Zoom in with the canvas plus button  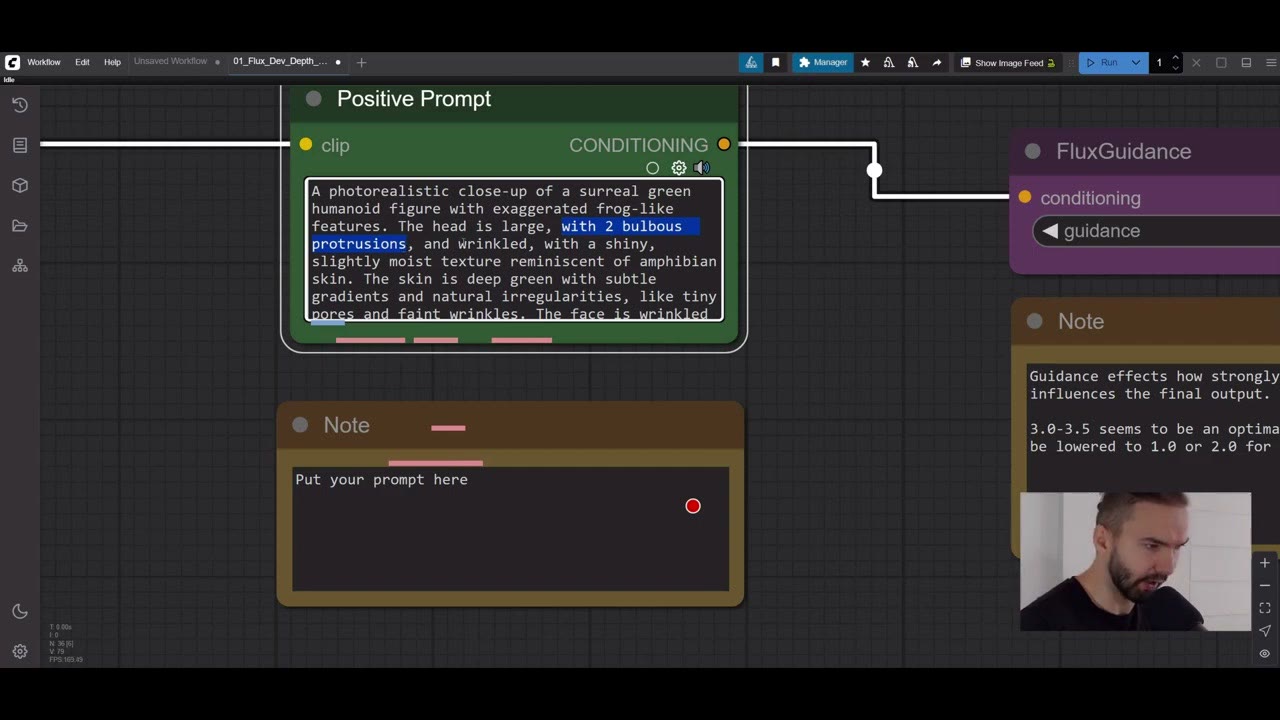click(1265, 563)
